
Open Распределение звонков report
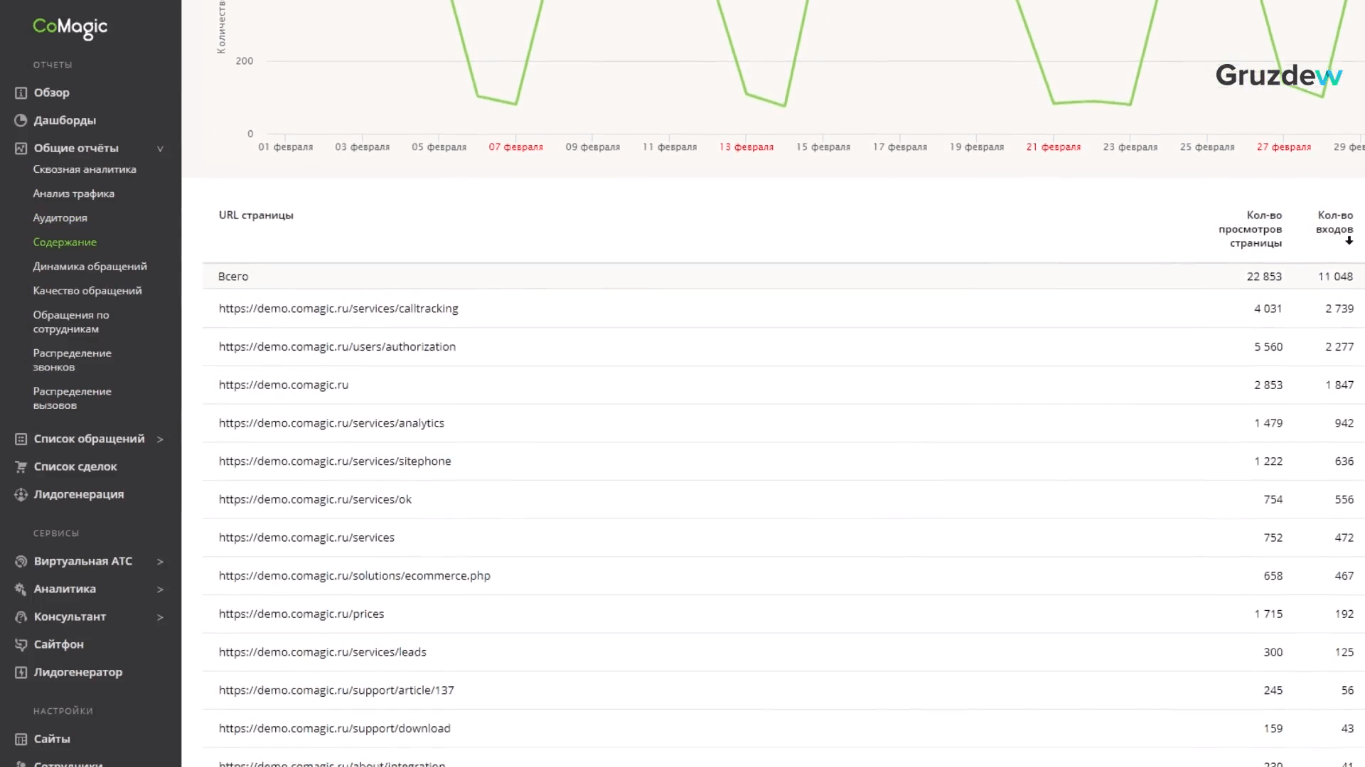coord(72,360)
